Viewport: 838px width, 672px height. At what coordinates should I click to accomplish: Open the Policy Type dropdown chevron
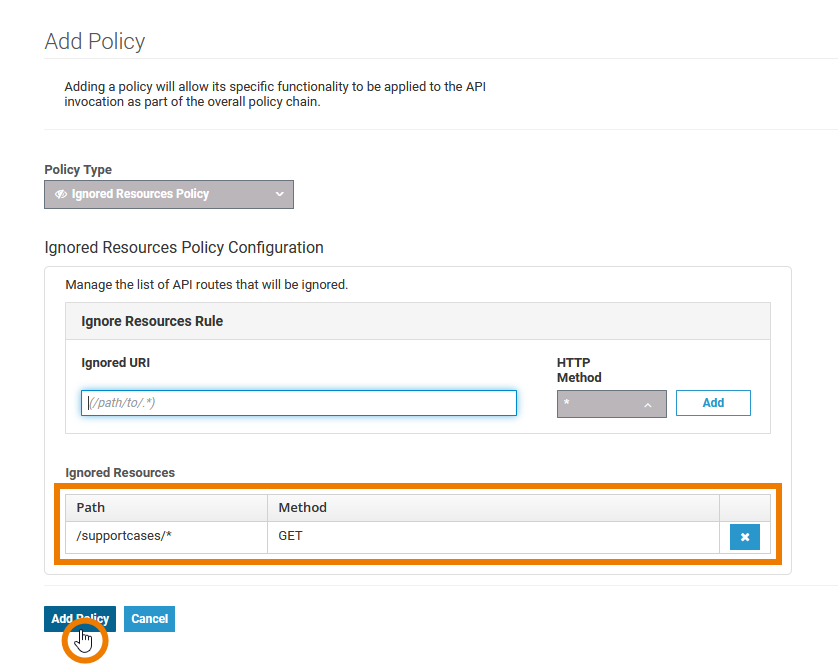coord(280,194)
